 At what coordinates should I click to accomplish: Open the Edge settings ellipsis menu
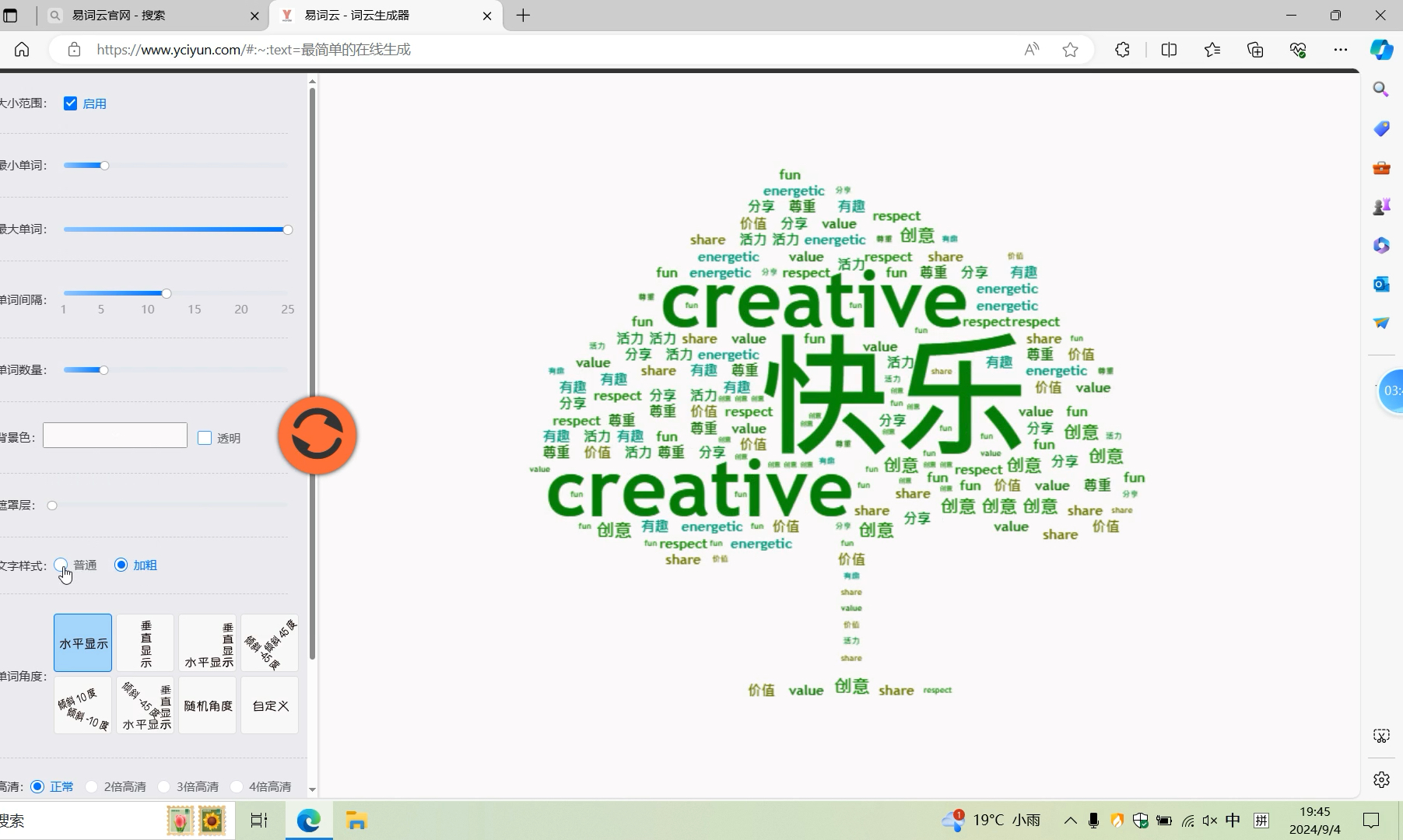[1342, 49]
